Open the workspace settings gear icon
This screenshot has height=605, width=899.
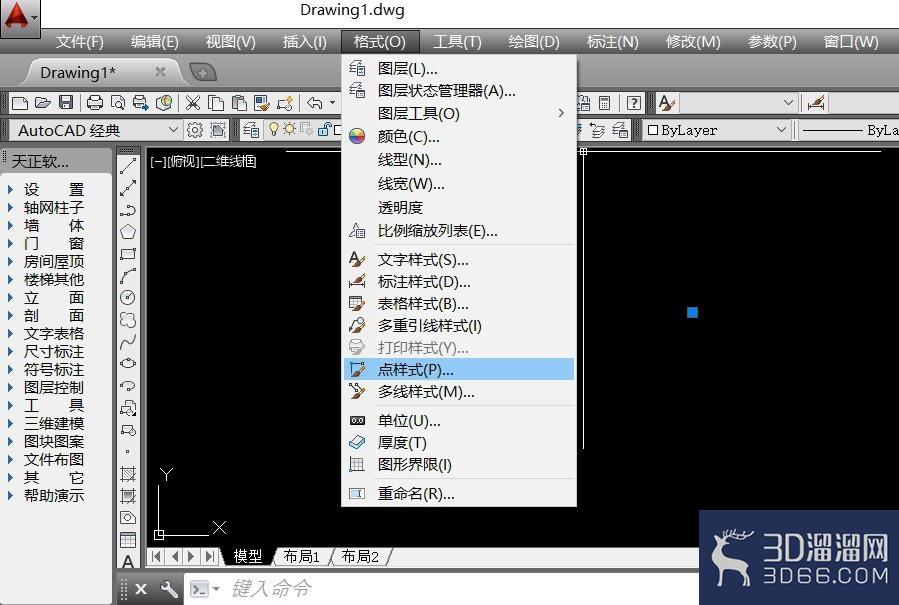tap(195, 130)
